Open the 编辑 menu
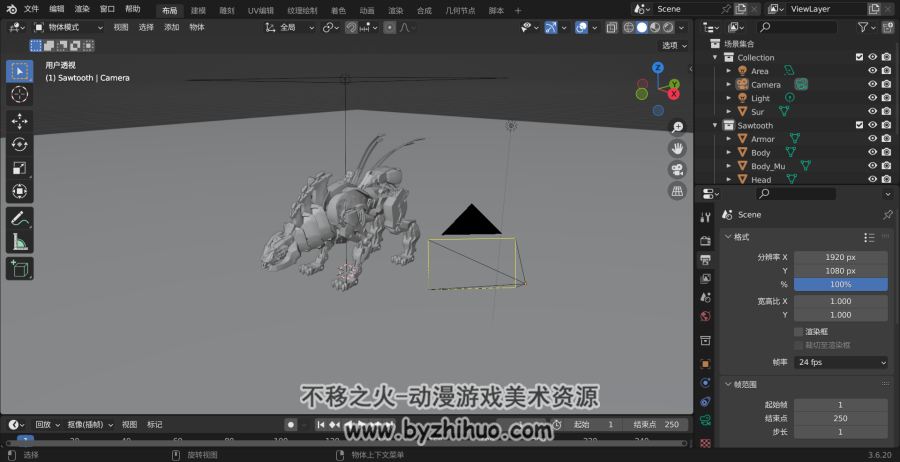Viewport: 900px width, 462px height. 57,9
